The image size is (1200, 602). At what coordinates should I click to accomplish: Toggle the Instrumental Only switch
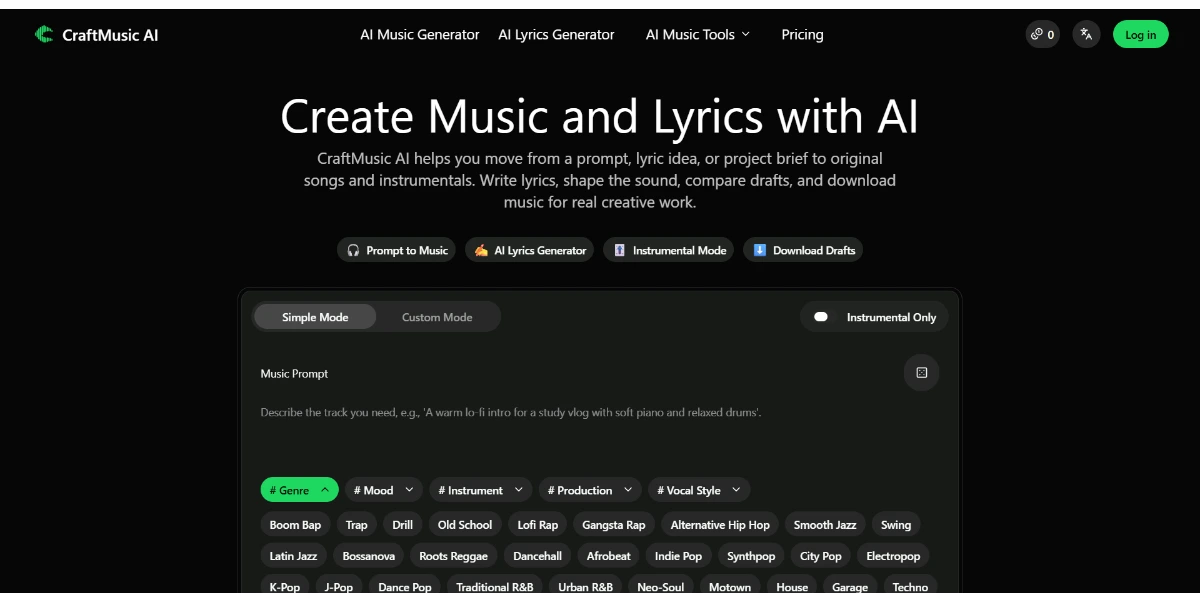821,317
